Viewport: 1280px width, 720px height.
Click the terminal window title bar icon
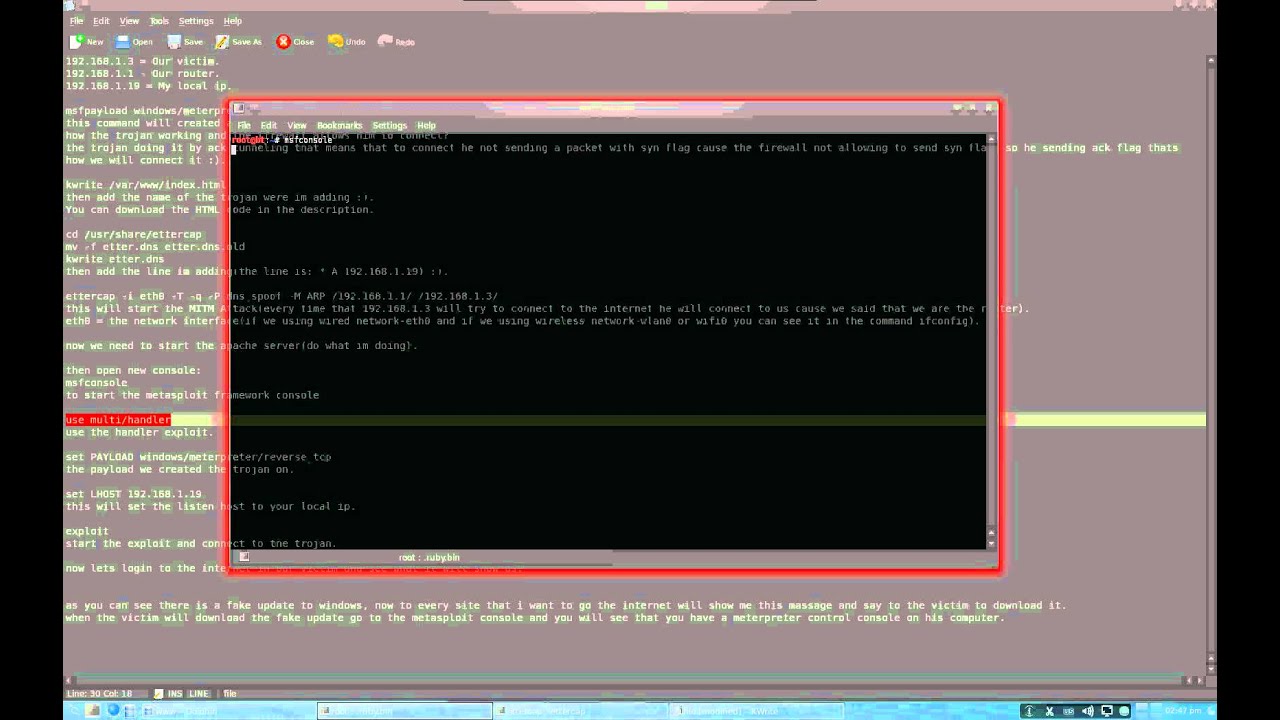241,108
